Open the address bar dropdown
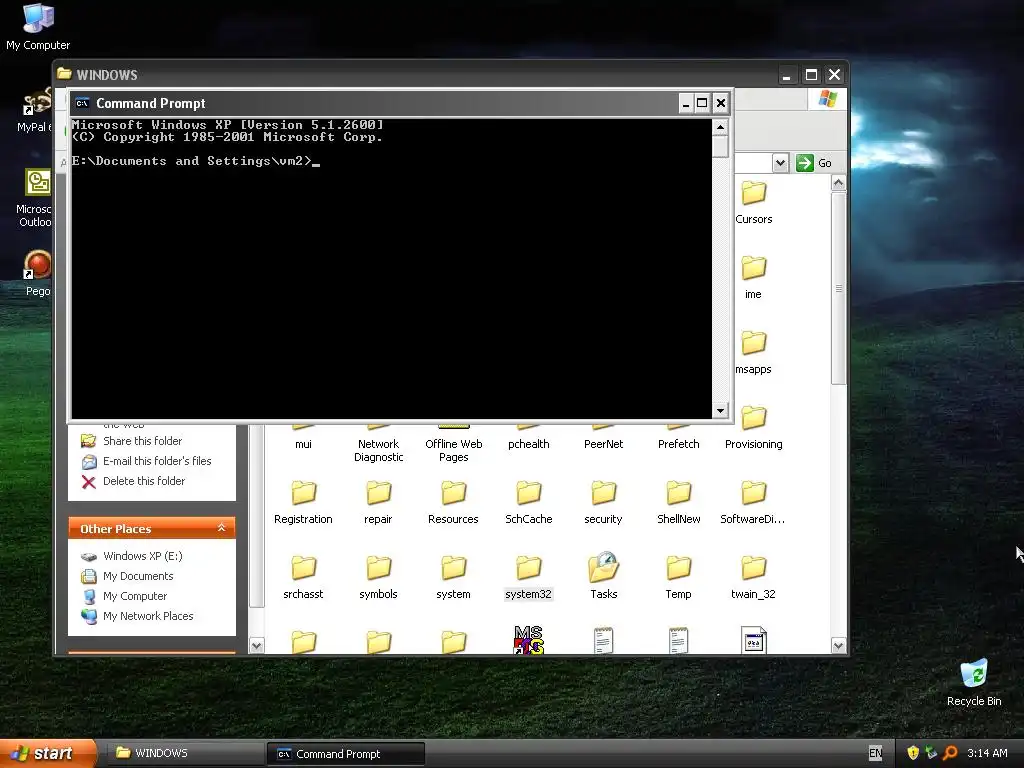Screen dimensions: 1024x768 point(780,163)
